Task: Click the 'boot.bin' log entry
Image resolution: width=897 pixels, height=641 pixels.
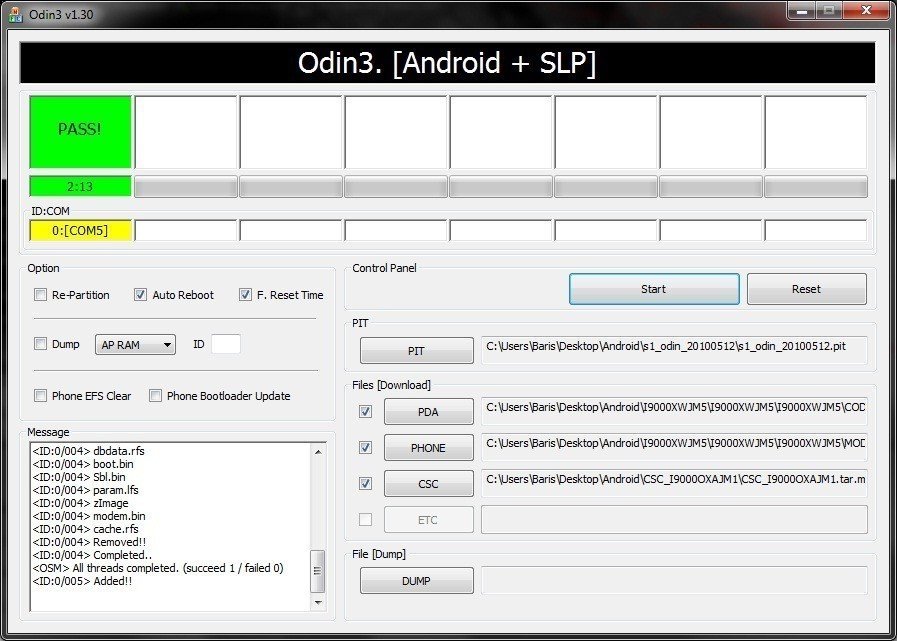Action: [x=83, y=464]
